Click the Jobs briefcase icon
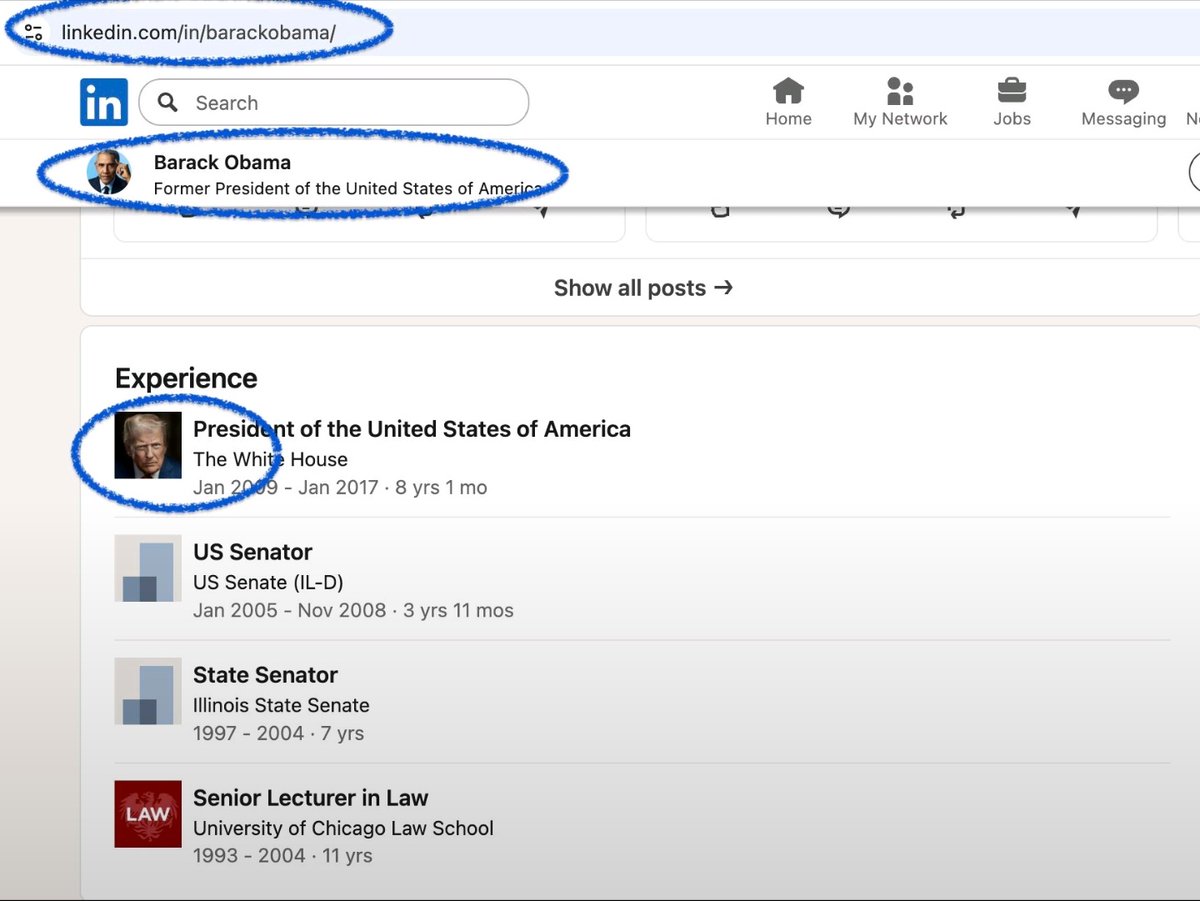1200x901 pixels. point(1011,92)
